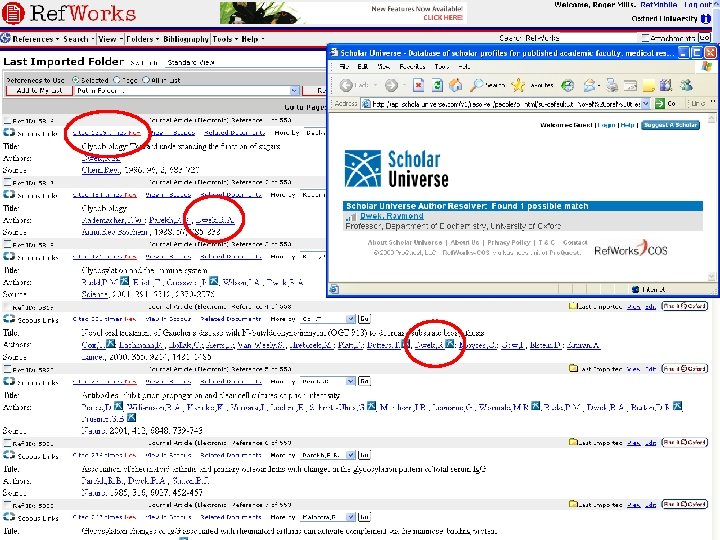Tick checkbox of Antibodies inhibit prion reference
The height and width of the screenshot is (540, 720).
click(7, 369)
